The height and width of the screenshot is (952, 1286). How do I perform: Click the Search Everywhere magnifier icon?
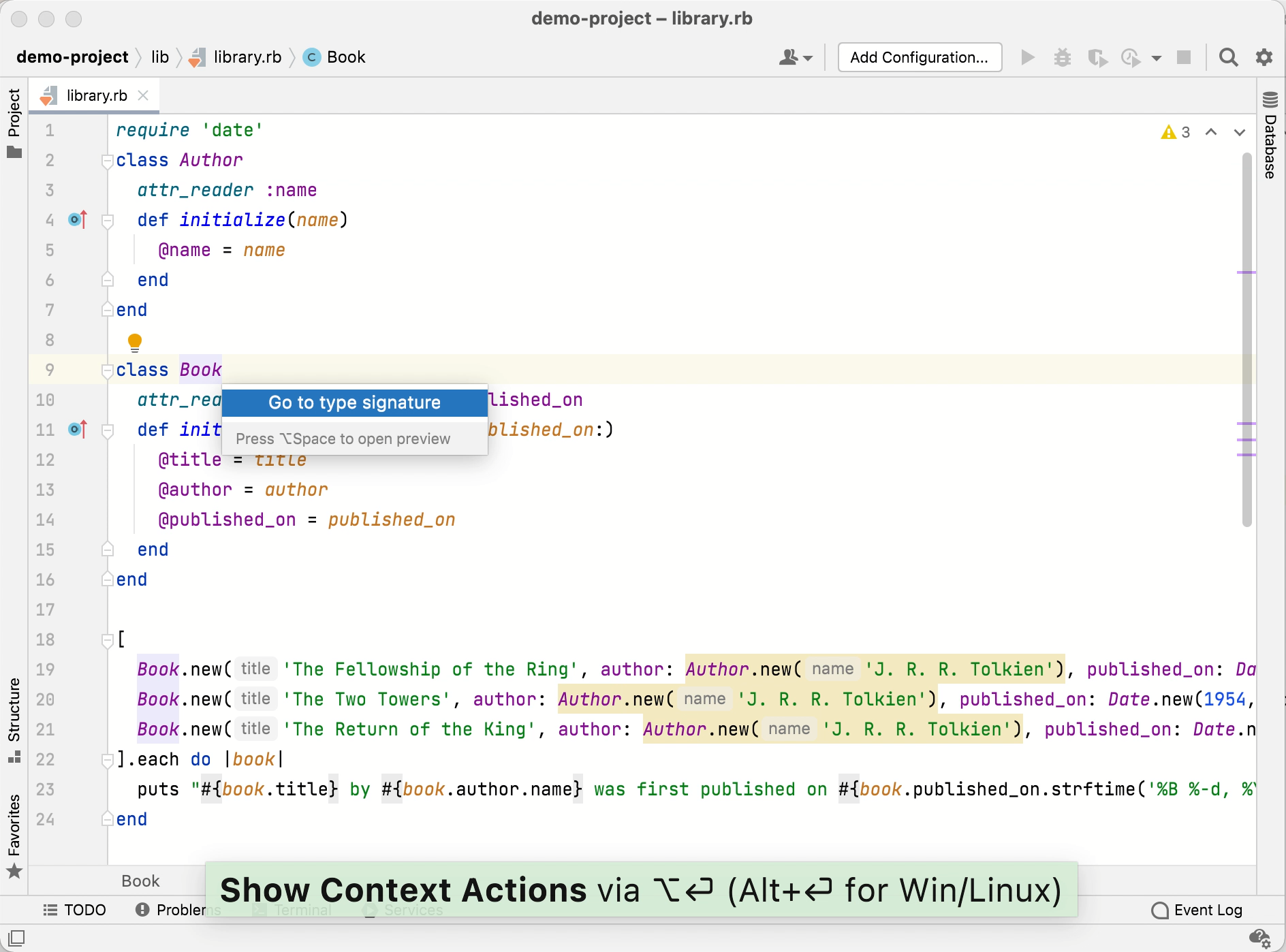[x=1228, y=57]
